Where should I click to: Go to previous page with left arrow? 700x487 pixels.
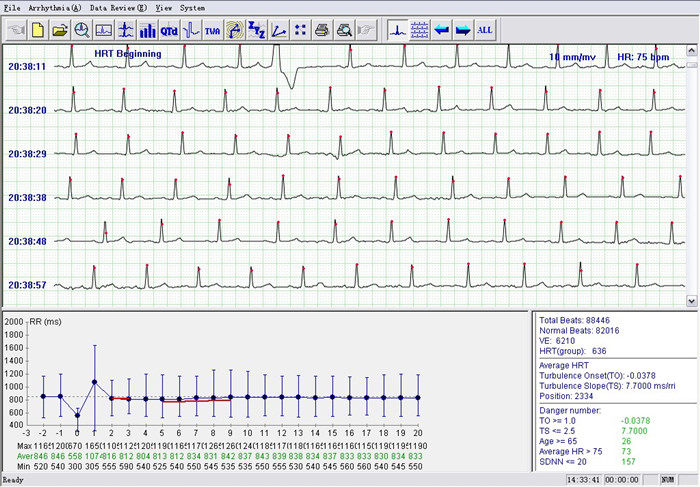click(442, 30)
